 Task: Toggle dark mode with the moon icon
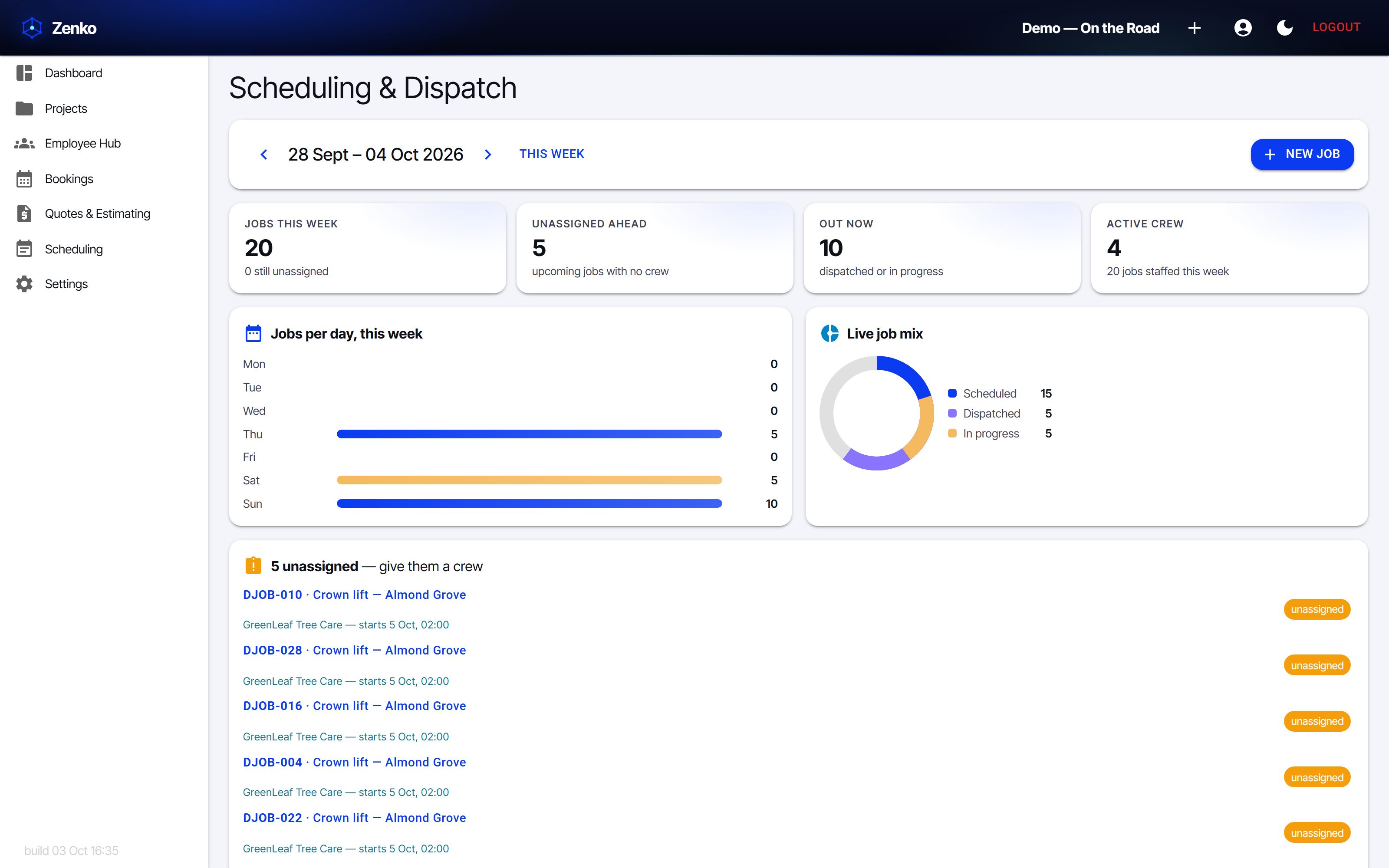click(1284, 27)
